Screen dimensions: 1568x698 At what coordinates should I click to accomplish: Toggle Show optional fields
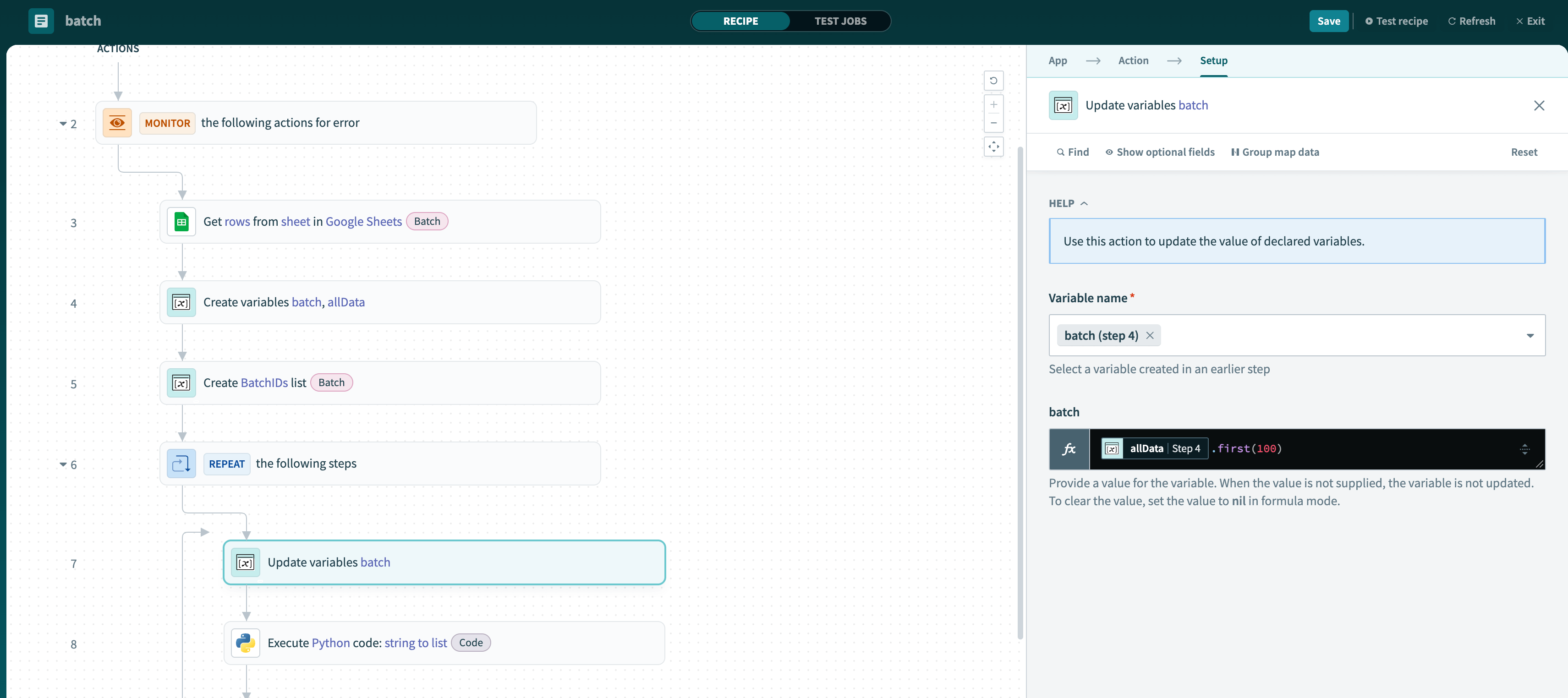point(1160,152)
